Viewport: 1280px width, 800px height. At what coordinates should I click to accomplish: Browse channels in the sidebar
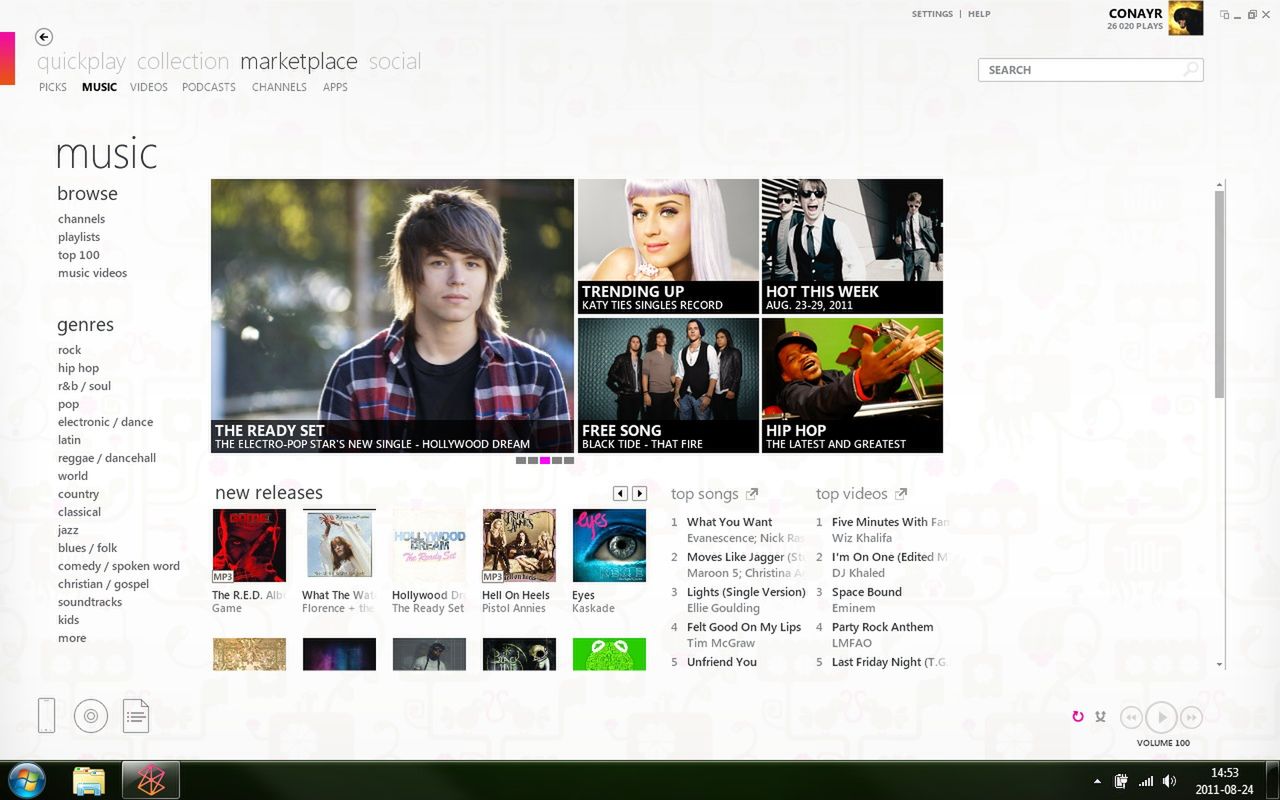pos(81,219)
